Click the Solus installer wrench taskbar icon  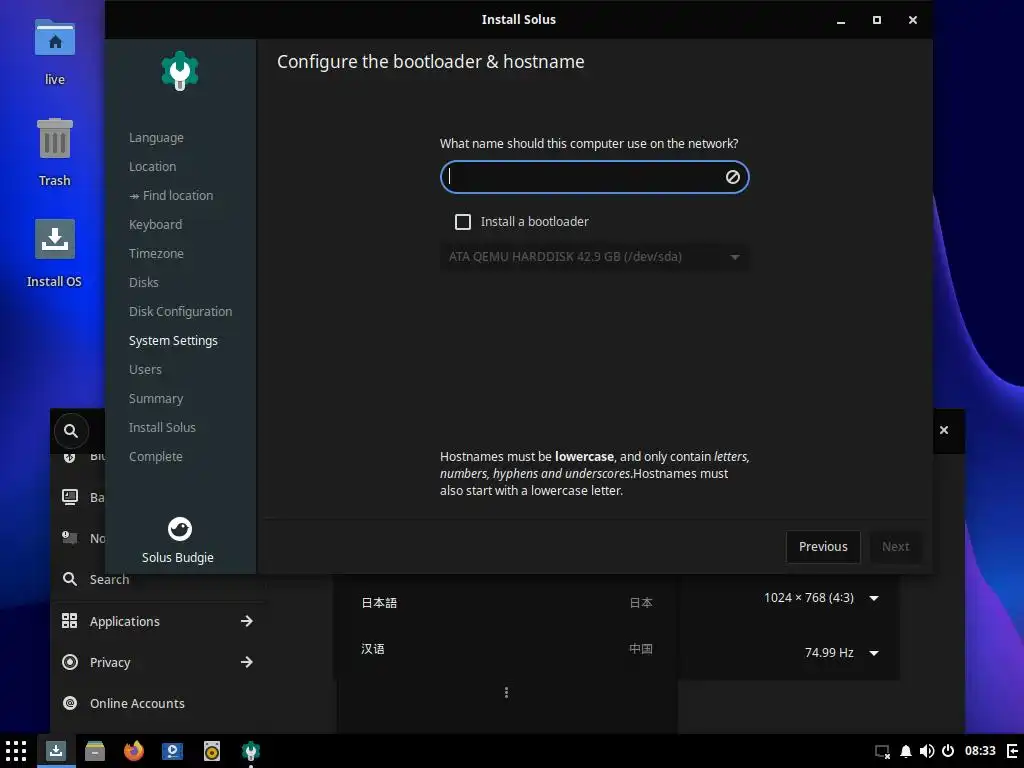(251, 751)
